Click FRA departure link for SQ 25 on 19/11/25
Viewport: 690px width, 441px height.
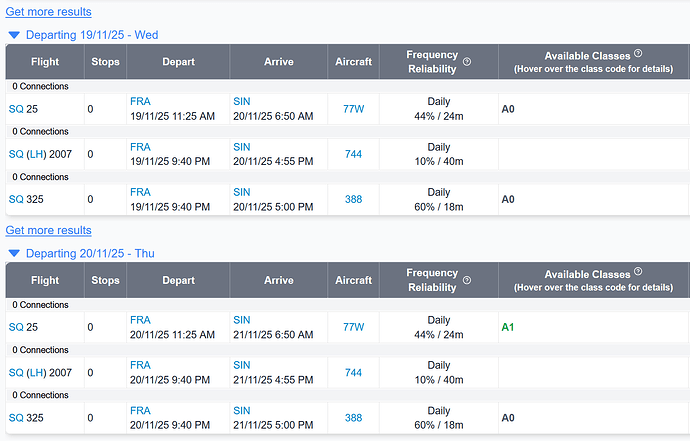pos(140,101)
